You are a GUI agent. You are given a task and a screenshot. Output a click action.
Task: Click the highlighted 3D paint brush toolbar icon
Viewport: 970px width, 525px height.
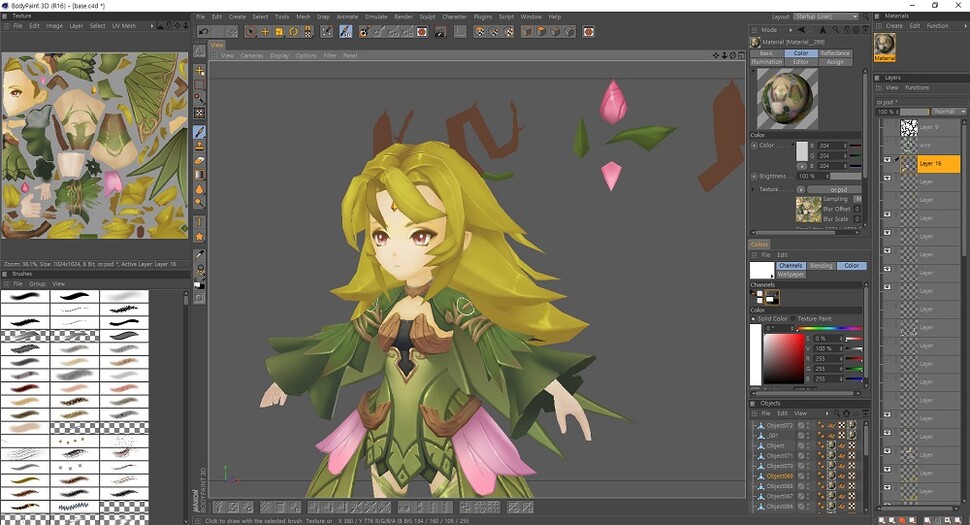(346, 32)
